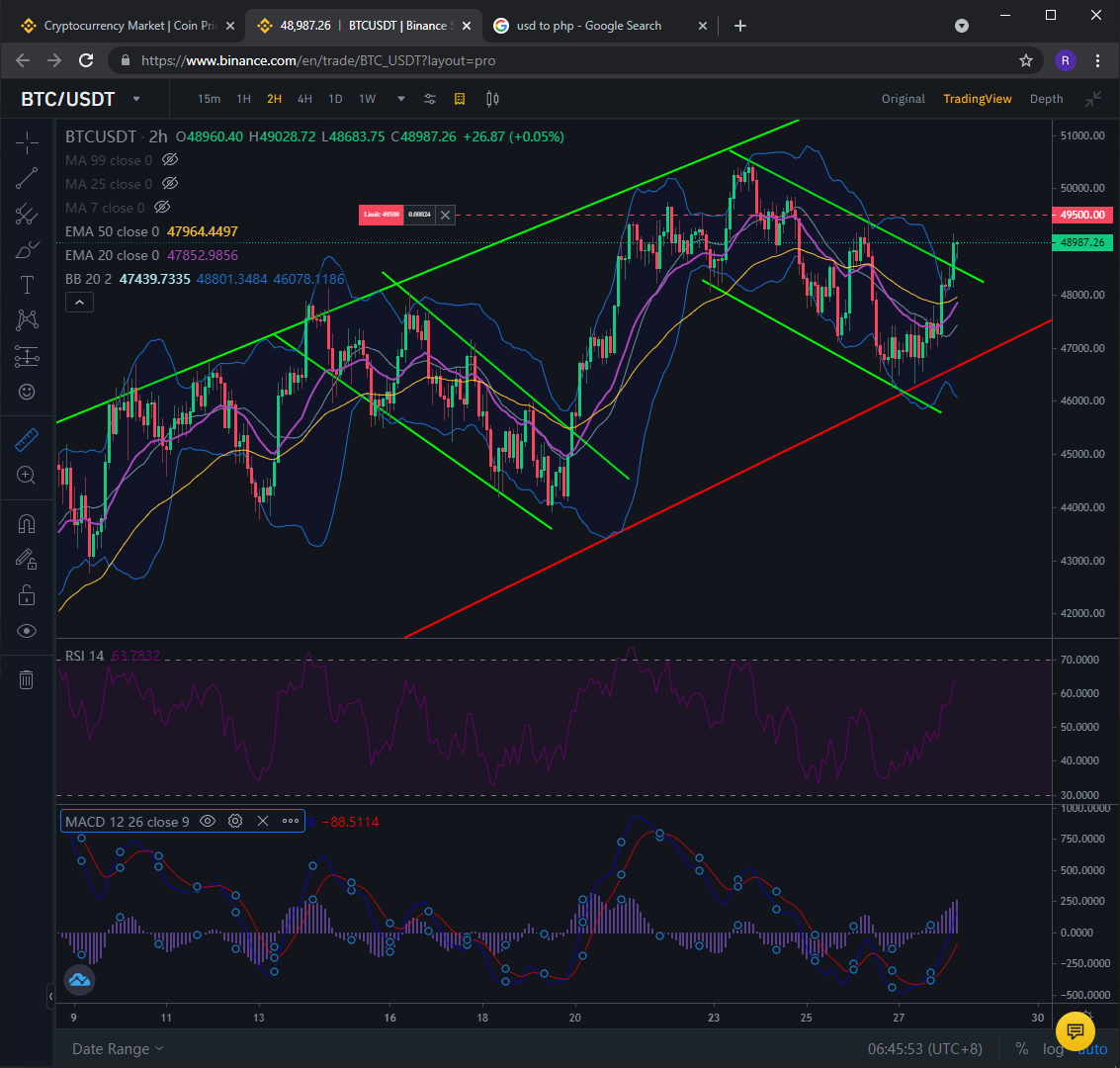Close the usd to php tab
1120x1068 pixels.
[702, 26]
